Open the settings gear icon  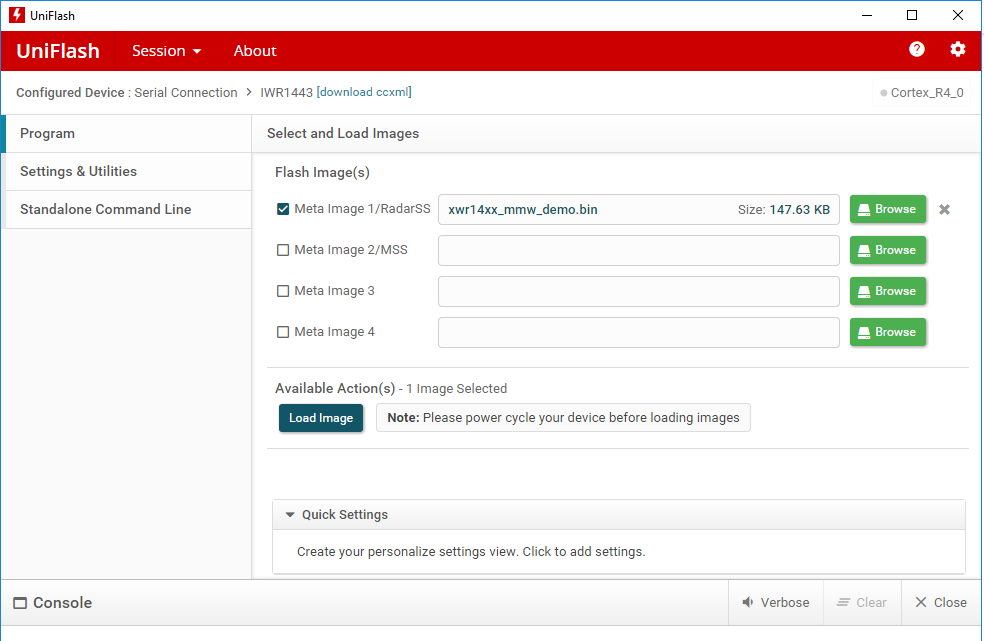point(957,50)
